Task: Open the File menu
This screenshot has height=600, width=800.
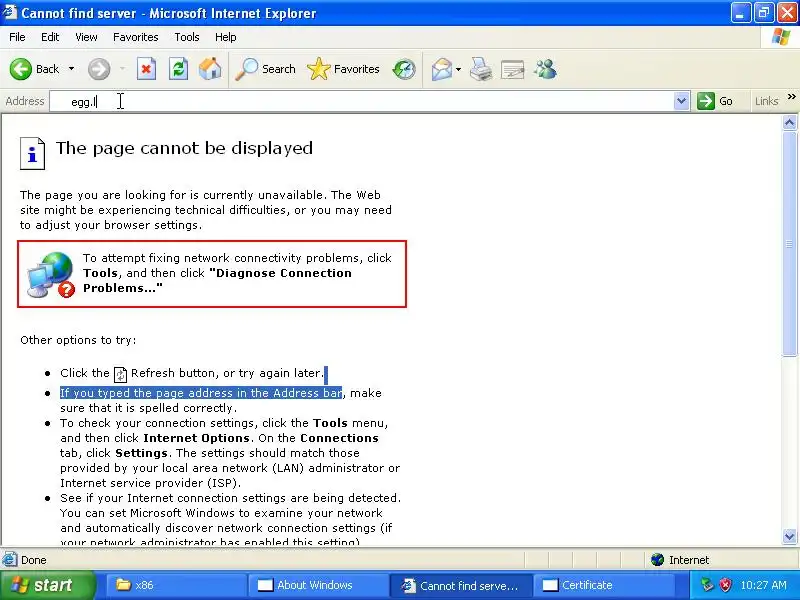Action: point(17,37)
